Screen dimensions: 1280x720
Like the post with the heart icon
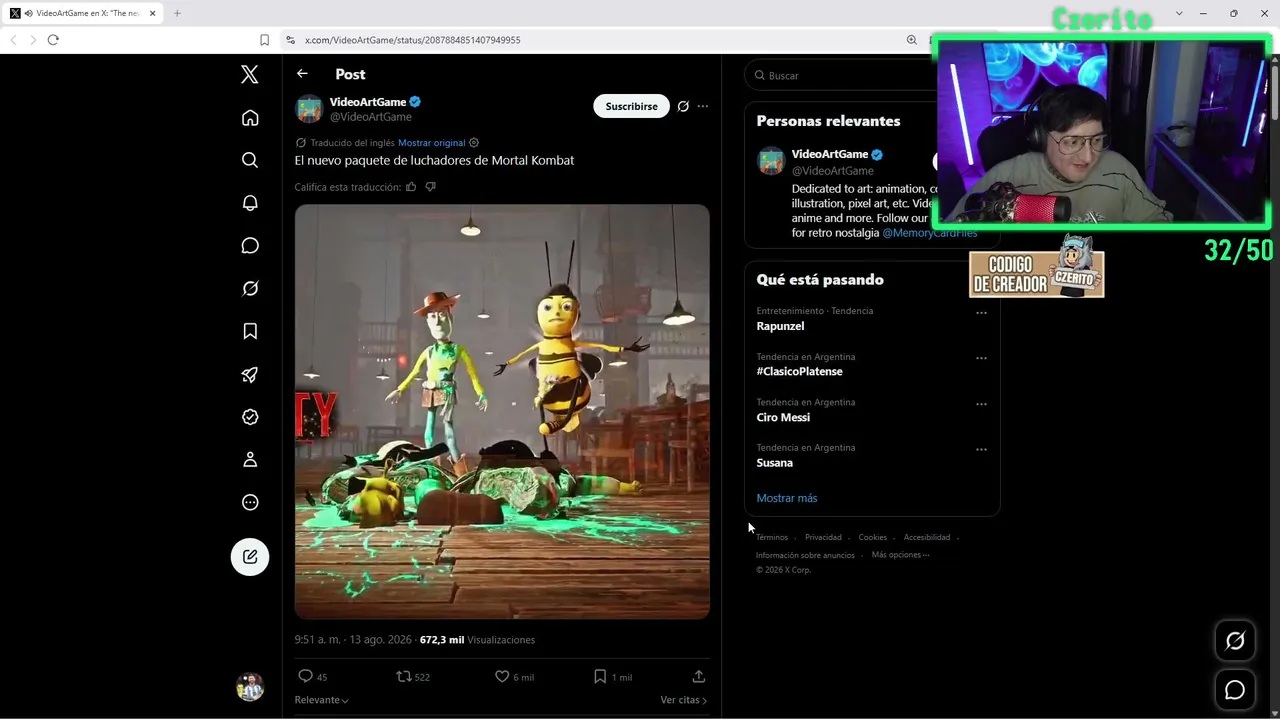502,677
